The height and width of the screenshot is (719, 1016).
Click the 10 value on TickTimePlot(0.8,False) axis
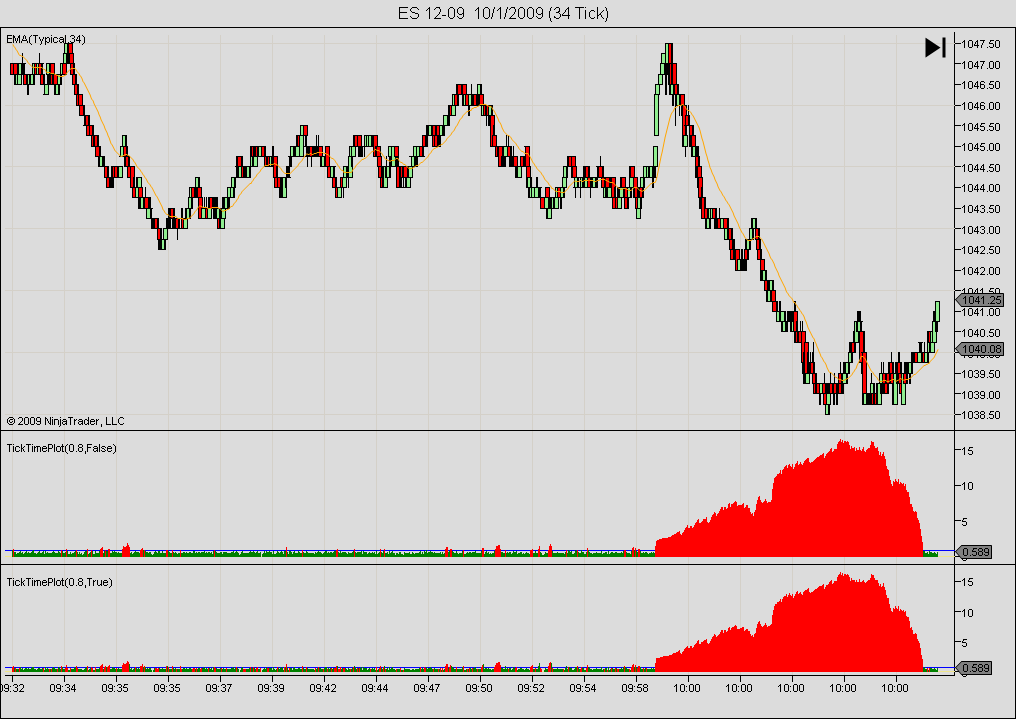coord(967,486)
